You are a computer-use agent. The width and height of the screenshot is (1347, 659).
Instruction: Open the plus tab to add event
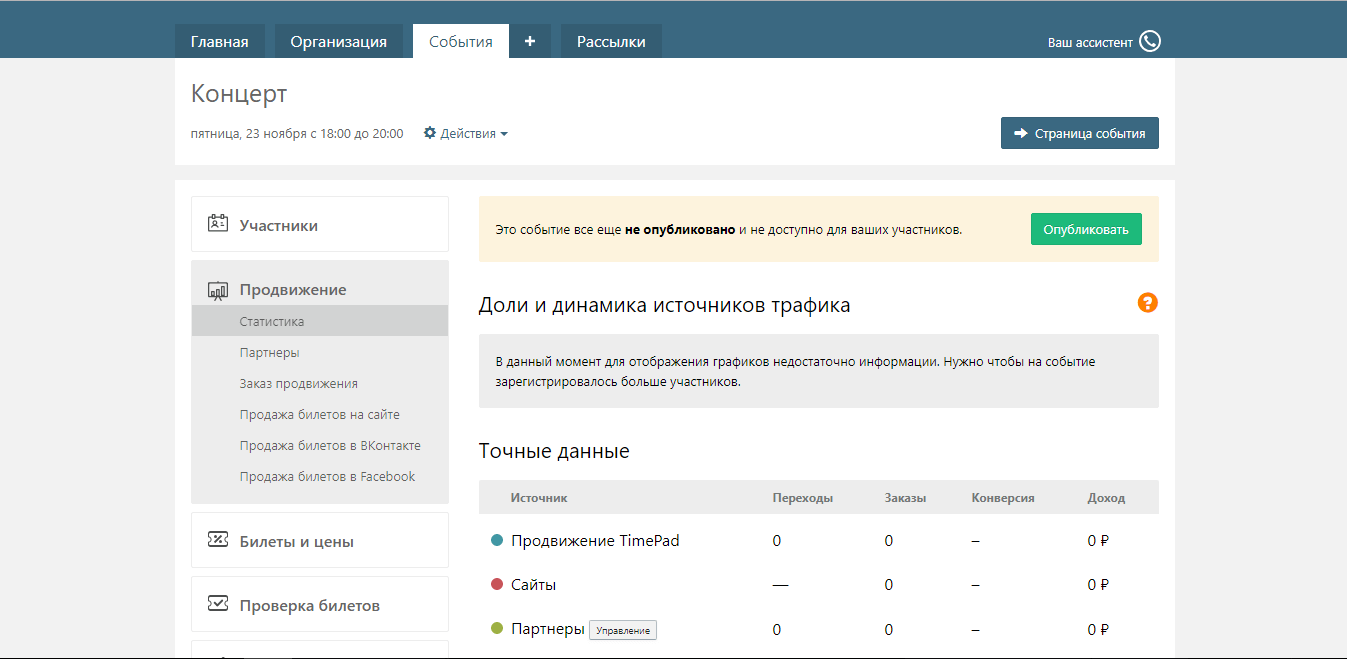[x=530, y=41]
